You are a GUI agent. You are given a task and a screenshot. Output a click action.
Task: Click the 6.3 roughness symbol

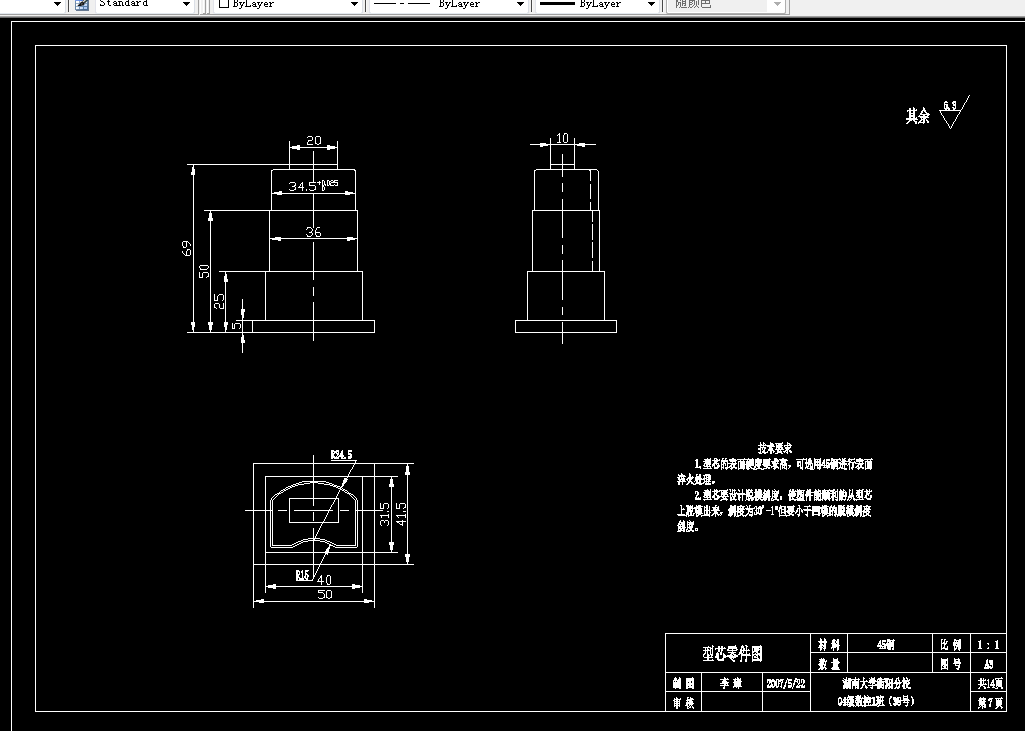point(954,112)
